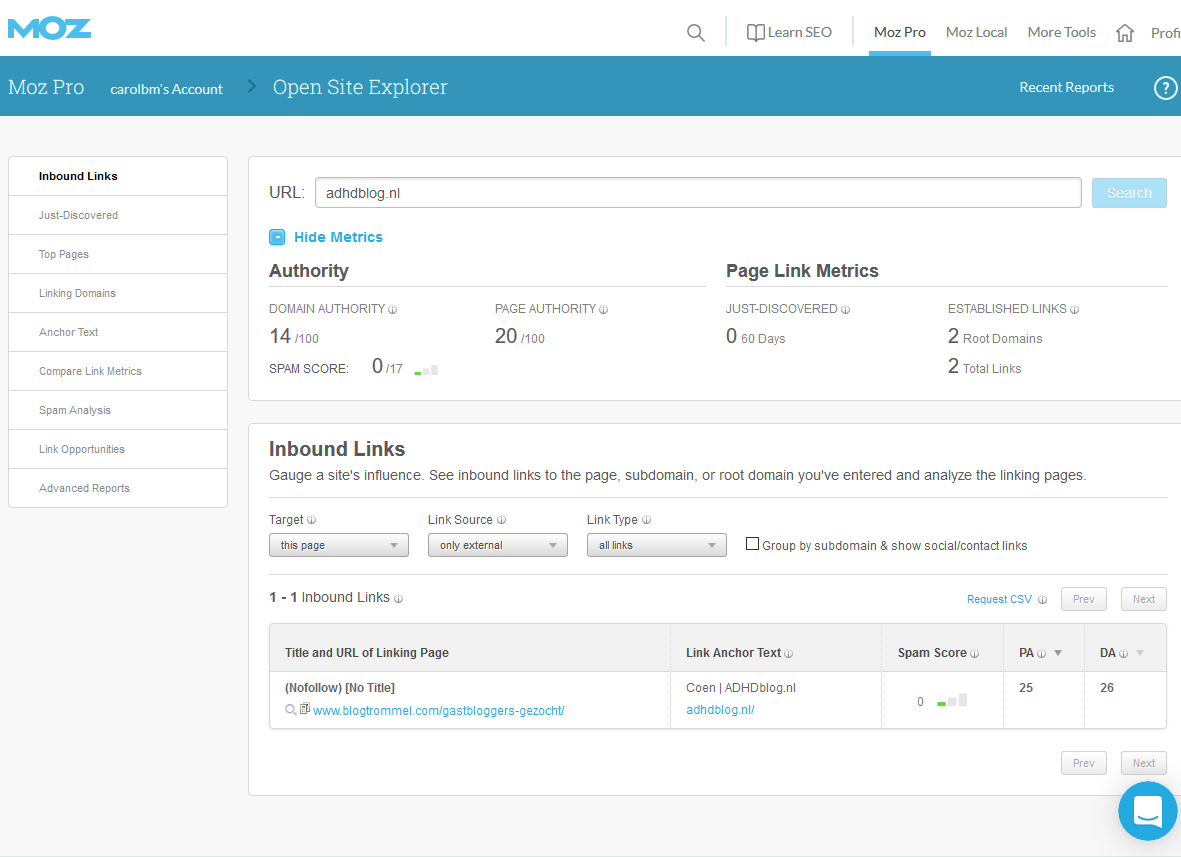Open Recent Reports link
The height and width of the screenshot is (857, 1181).
1067,87
